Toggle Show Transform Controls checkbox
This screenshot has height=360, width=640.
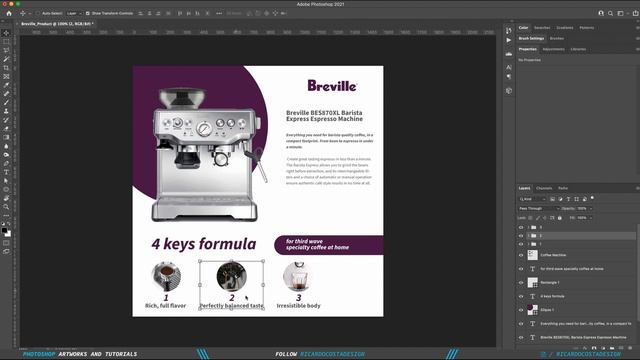pyautogui.click(x=87, y=13)
